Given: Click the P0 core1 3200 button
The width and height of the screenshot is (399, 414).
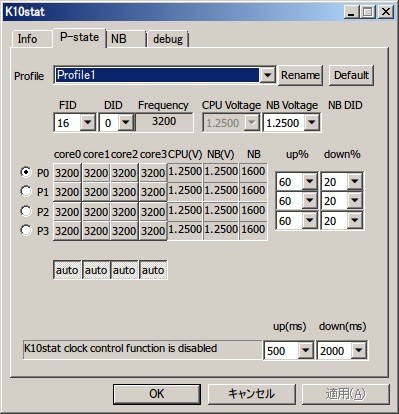Looking at the screenshot, I should coord(96,173).
